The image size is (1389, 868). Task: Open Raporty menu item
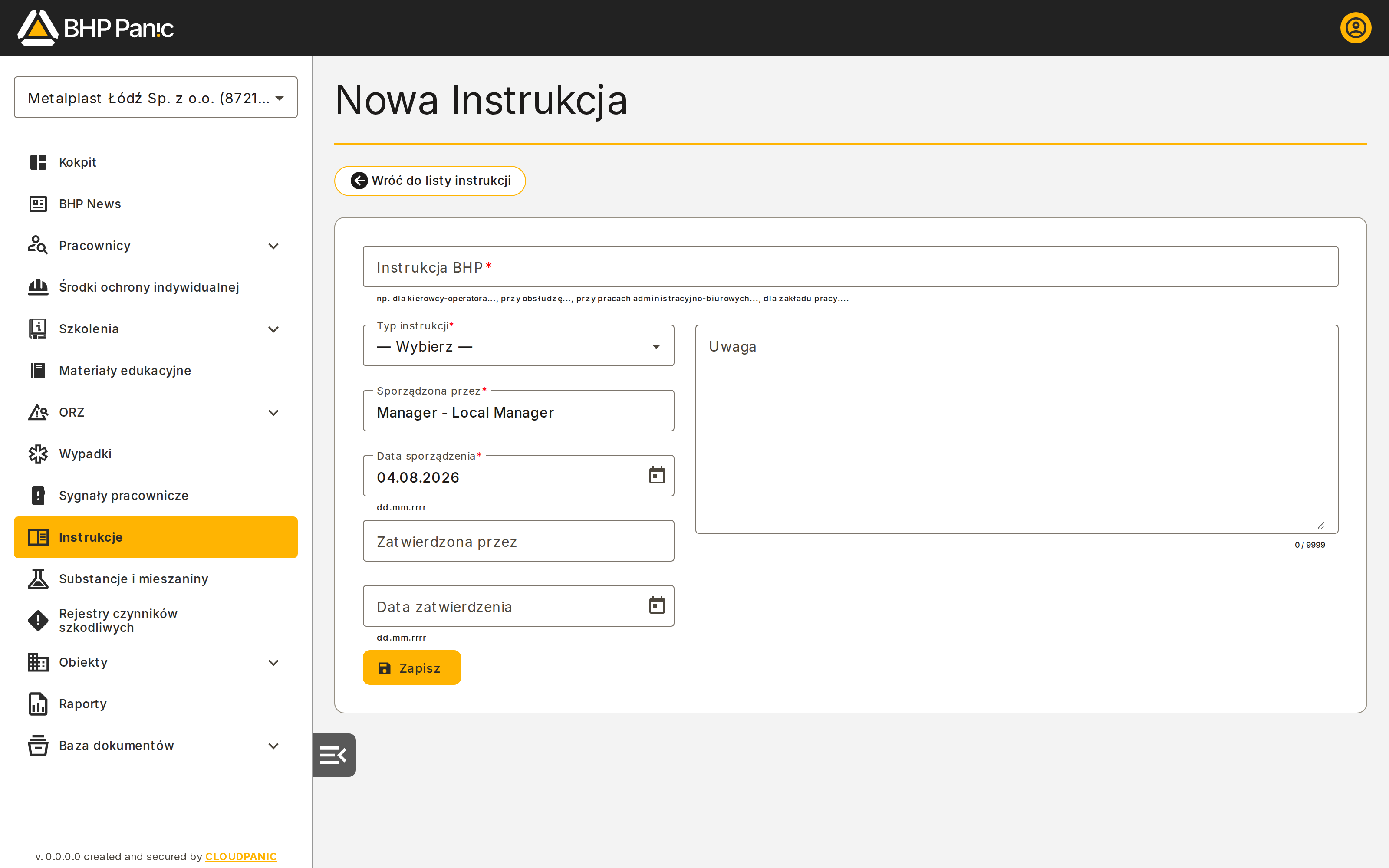pos(155,704)
